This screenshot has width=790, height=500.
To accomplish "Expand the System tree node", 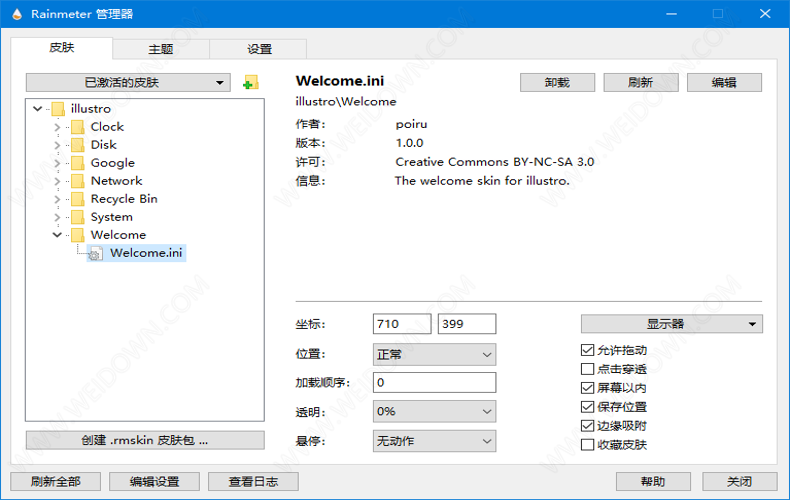I will 57,217.
